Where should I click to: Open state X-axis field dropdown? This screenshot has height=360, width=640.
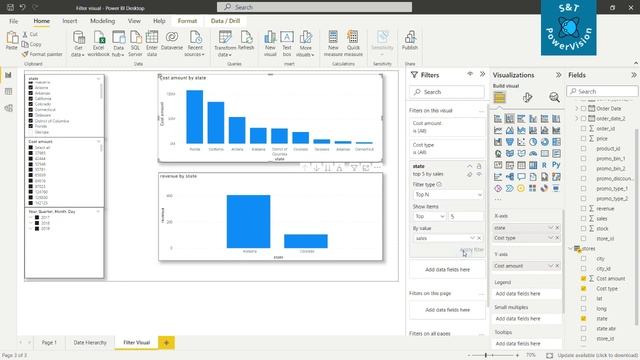[x=550, y=228]
